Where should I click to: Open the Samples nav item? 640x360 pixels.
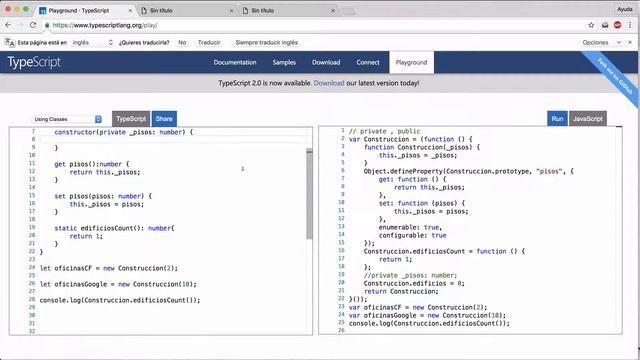tap(284, 62)
